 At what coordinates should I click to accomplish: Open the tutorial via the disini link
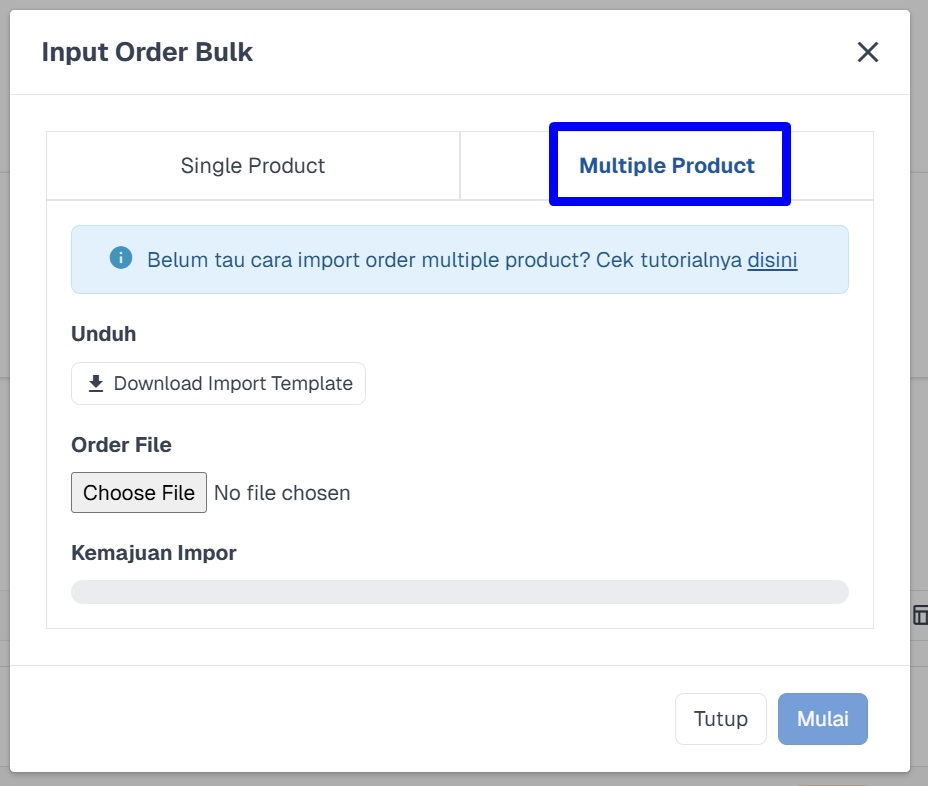[x=772, y=260]
